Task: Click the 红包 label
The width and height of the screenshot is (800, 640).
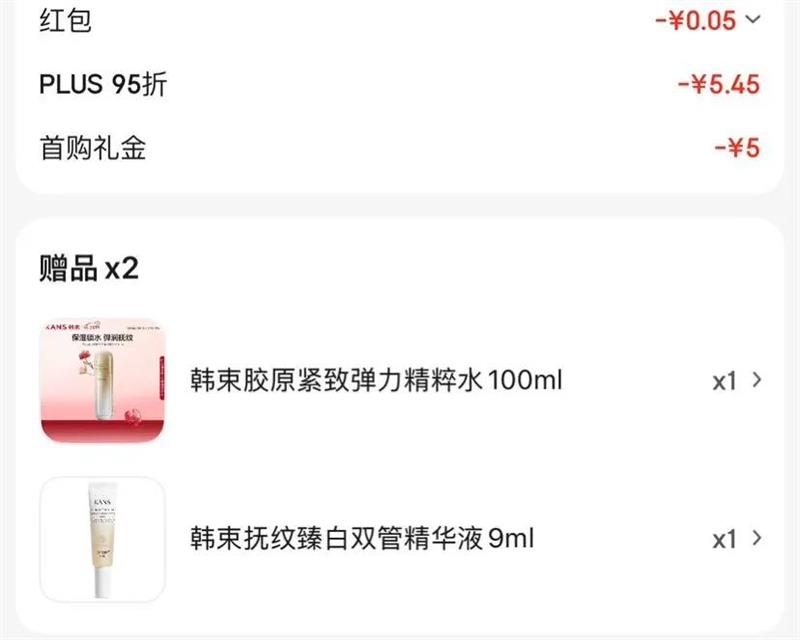Action: pos(65,20)
